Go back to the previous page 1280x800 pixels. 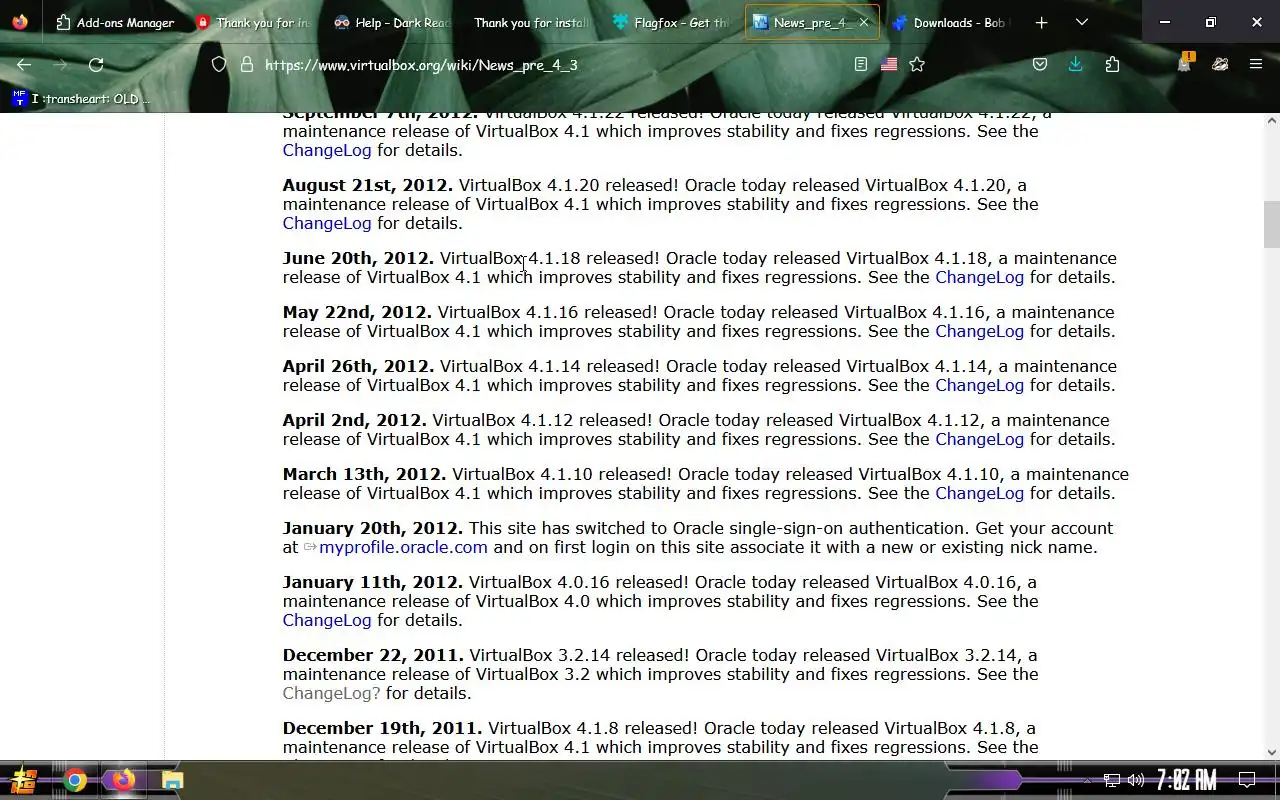click(24, 65)
